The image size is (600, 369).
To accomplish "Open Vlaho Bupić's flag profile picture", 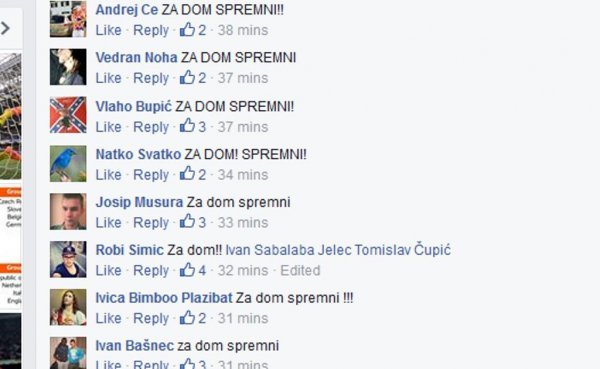I will [68, 115].
